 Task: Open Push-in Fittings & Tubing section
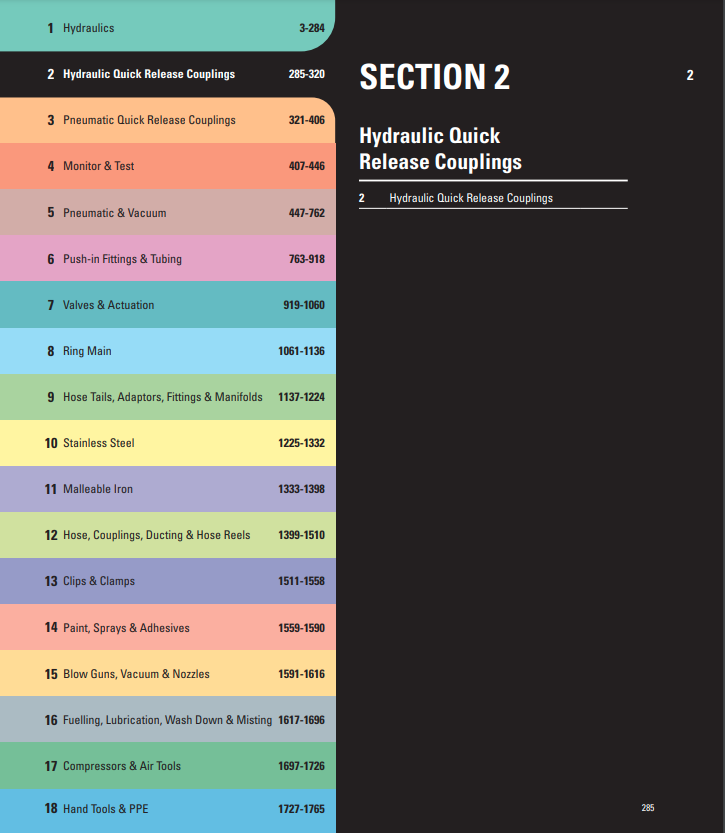[122, 259]
